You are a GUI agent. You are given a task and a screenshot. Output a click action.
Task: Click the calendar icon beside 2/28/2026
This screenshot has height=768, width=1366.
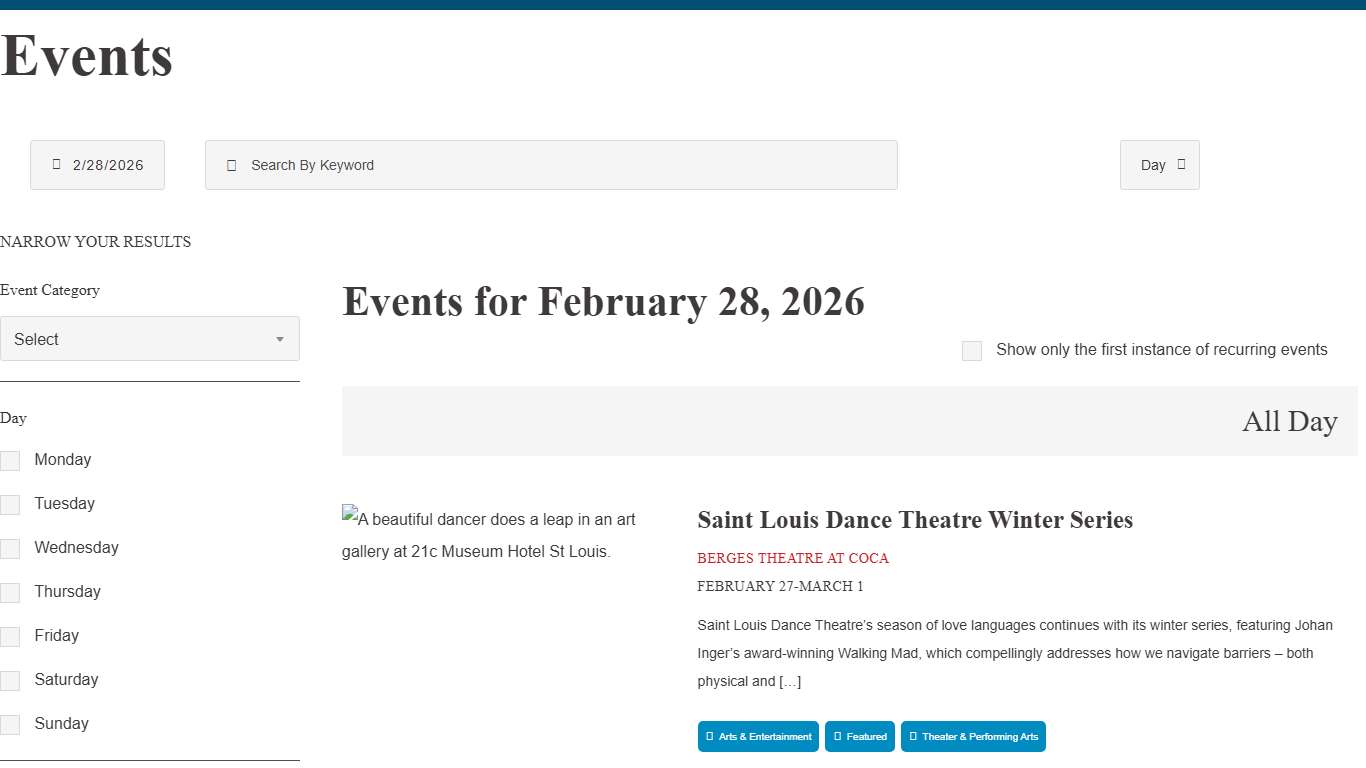pos(57,164)
